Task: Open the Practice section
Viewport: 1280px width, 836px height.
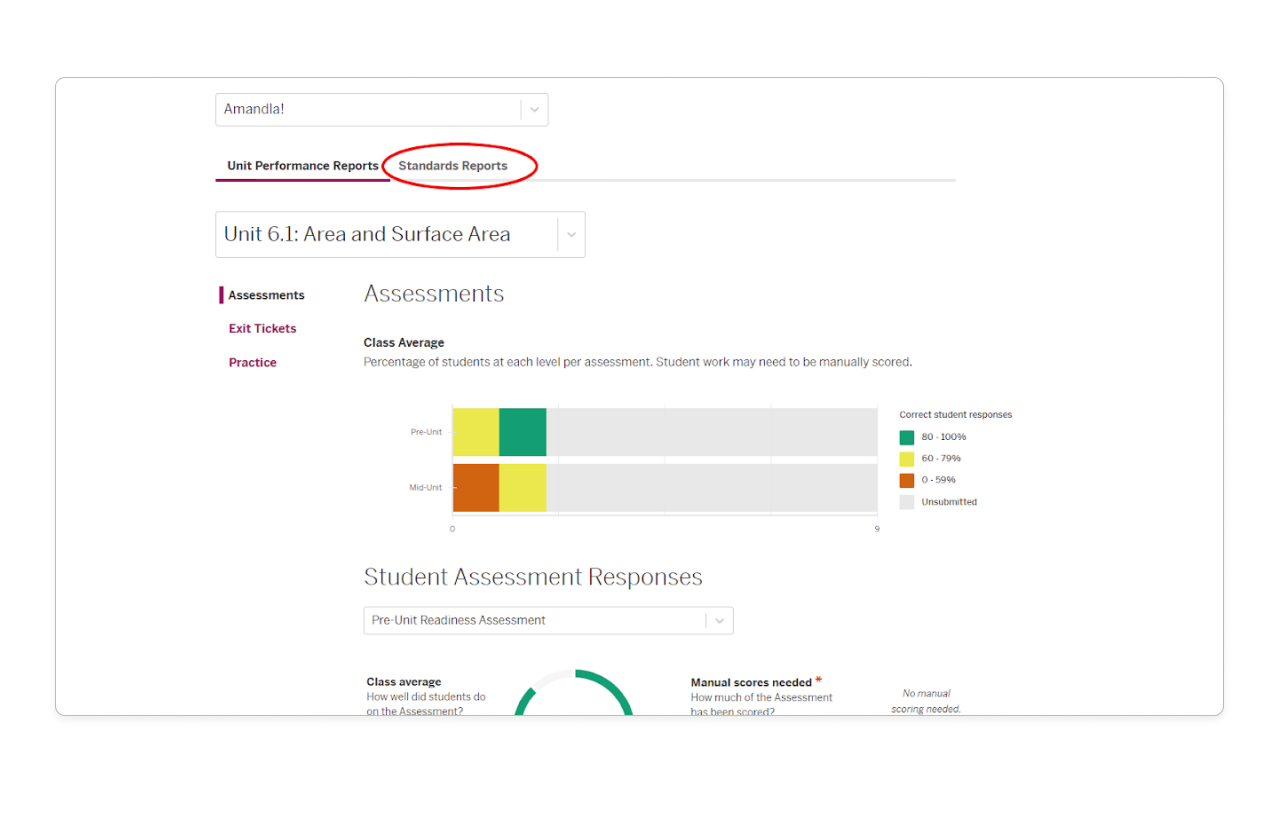Action: click(252, 362)
